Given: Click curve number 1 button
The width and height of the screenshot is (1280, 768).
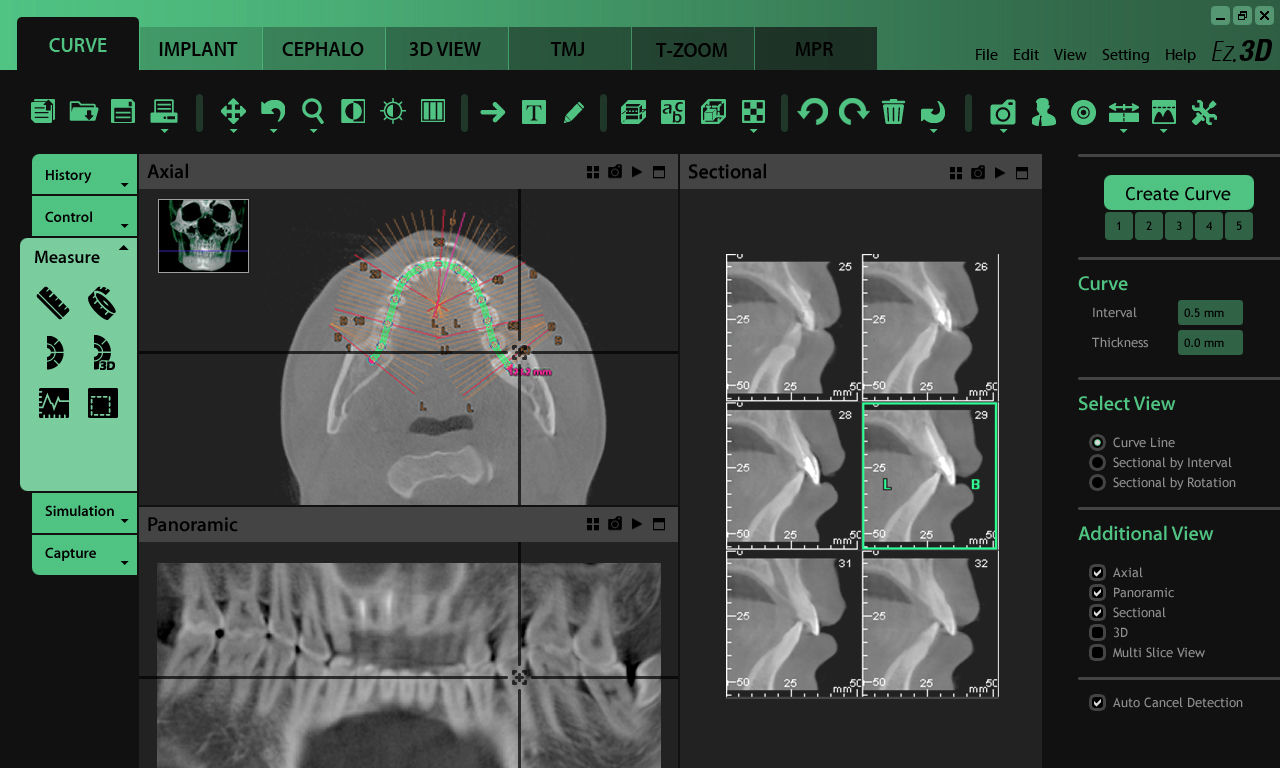Looking at the screenshot, I should pyautogui.click(x=1119, y=226).
